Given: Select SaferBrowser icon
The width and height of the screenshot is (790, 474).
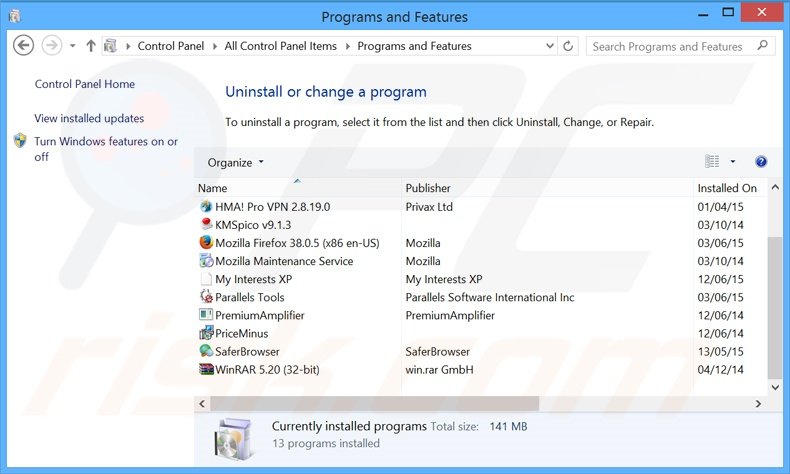Looking at the screenshot, I should click(206, 351).
